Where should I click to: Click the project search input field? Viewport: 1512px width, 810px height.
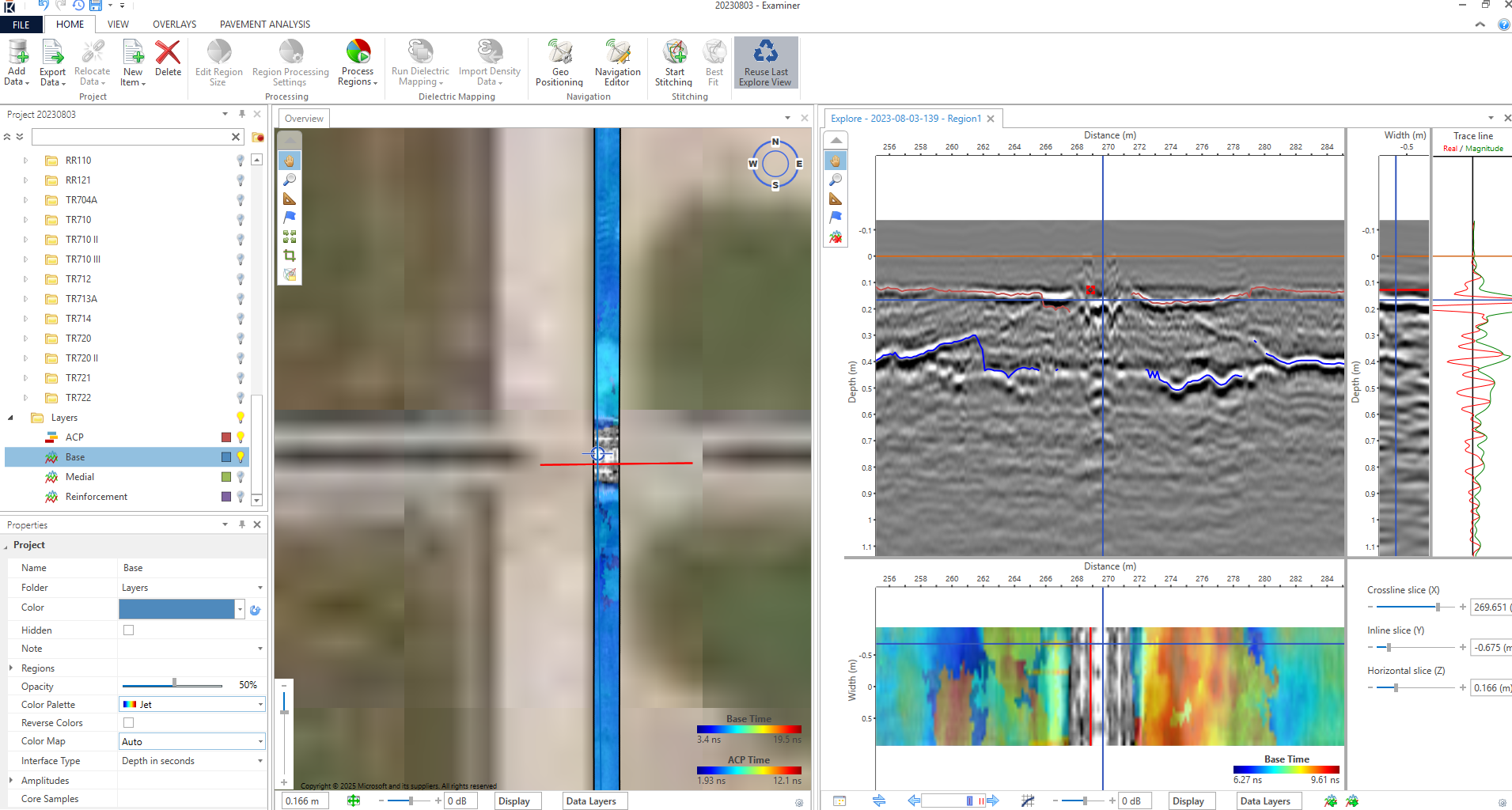[x=131, y=137]
